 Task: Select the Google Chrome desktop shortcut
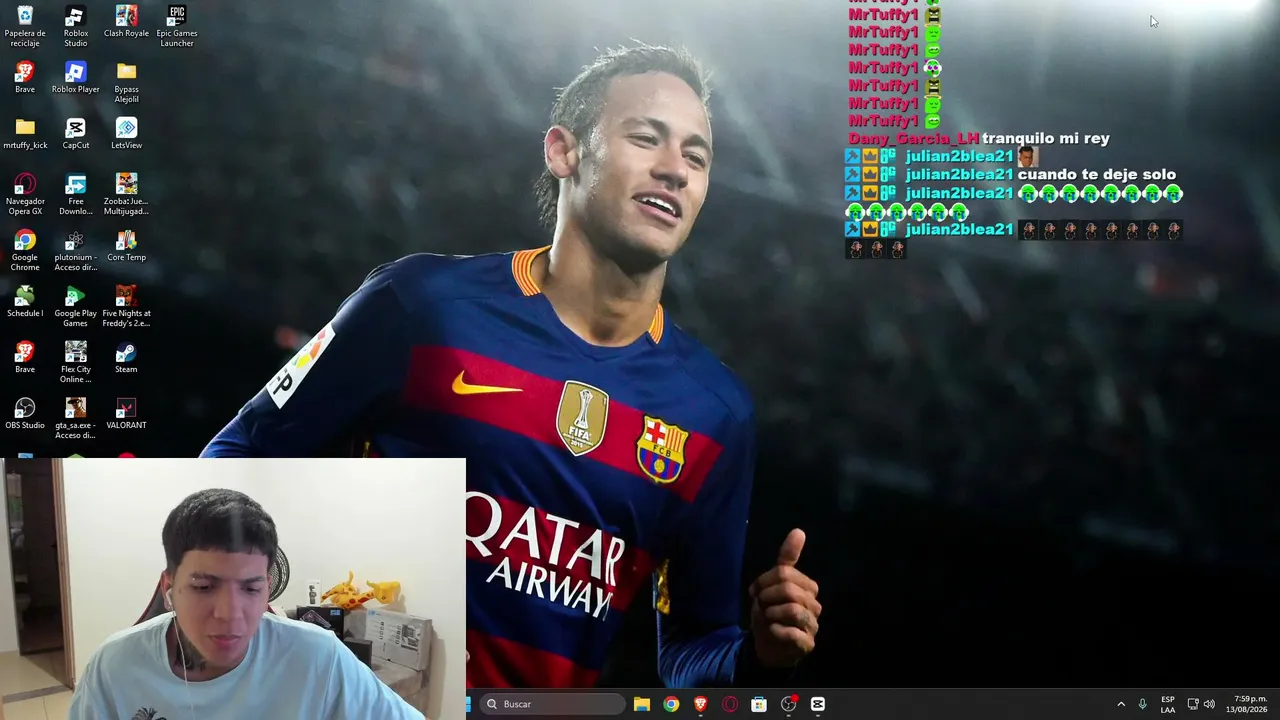click(x=25, y=250)
